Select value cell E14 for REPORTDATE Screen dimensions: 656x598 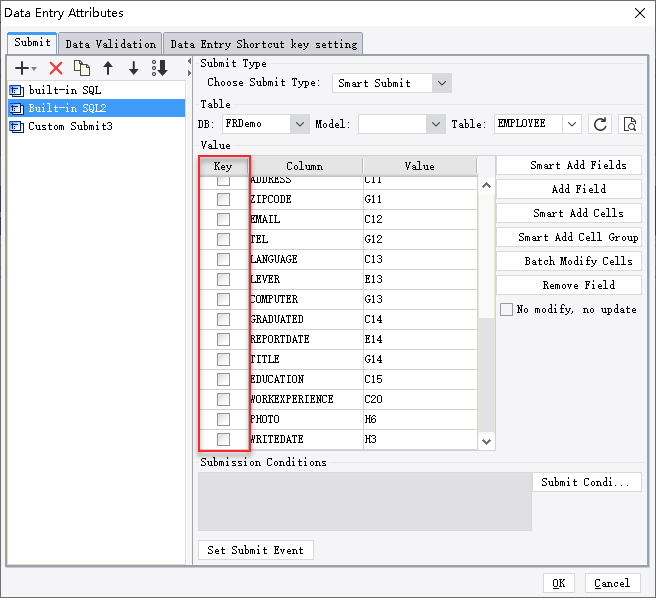420,339
